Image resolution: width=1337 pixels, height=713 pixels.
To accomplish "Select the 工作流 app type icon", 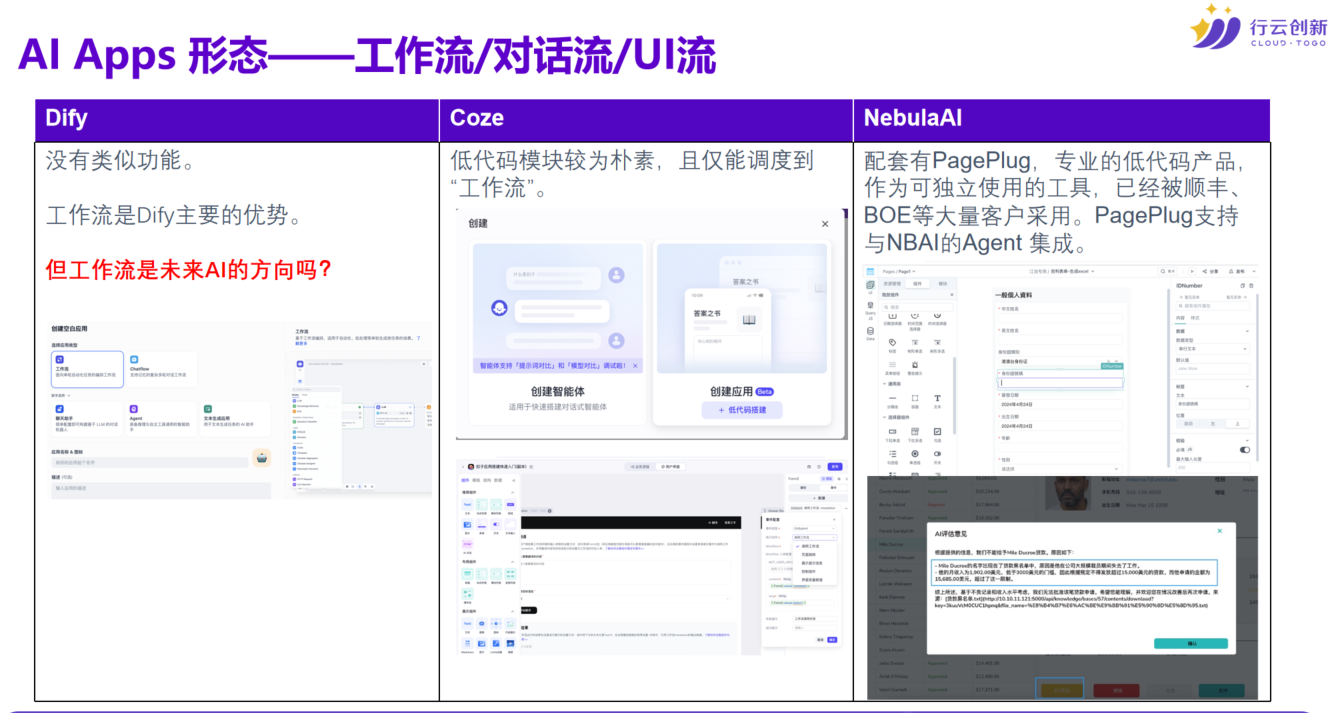I will (x=59, y=360).
